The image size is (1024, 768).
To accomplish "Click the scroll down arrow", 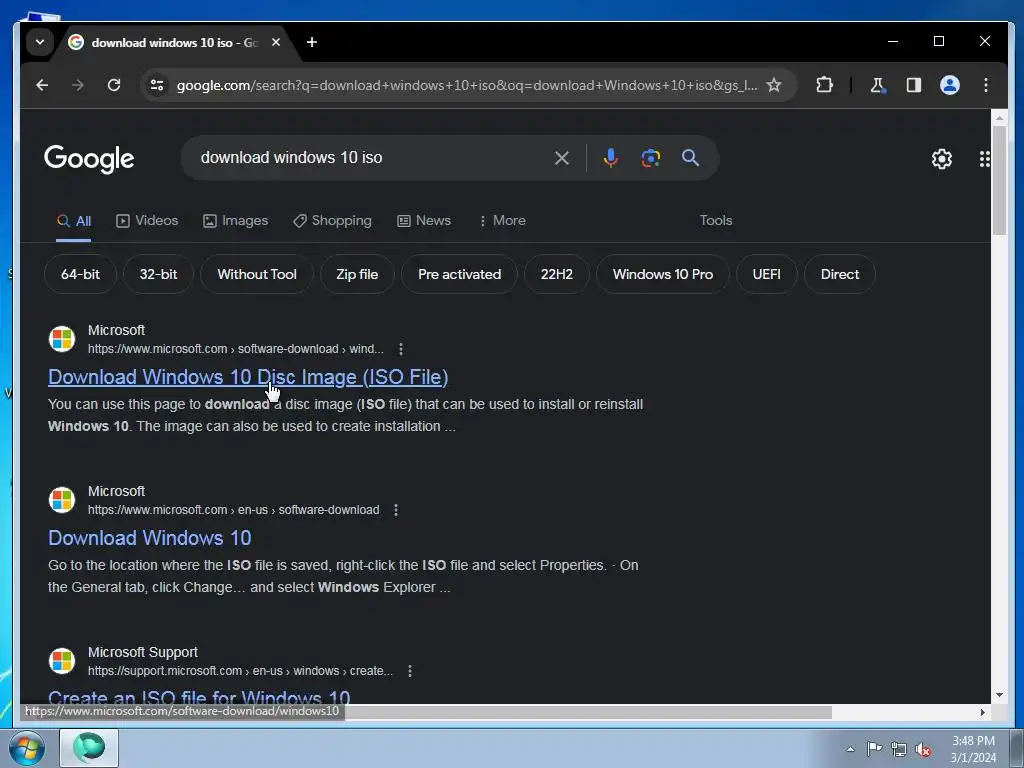I will 999,695.
